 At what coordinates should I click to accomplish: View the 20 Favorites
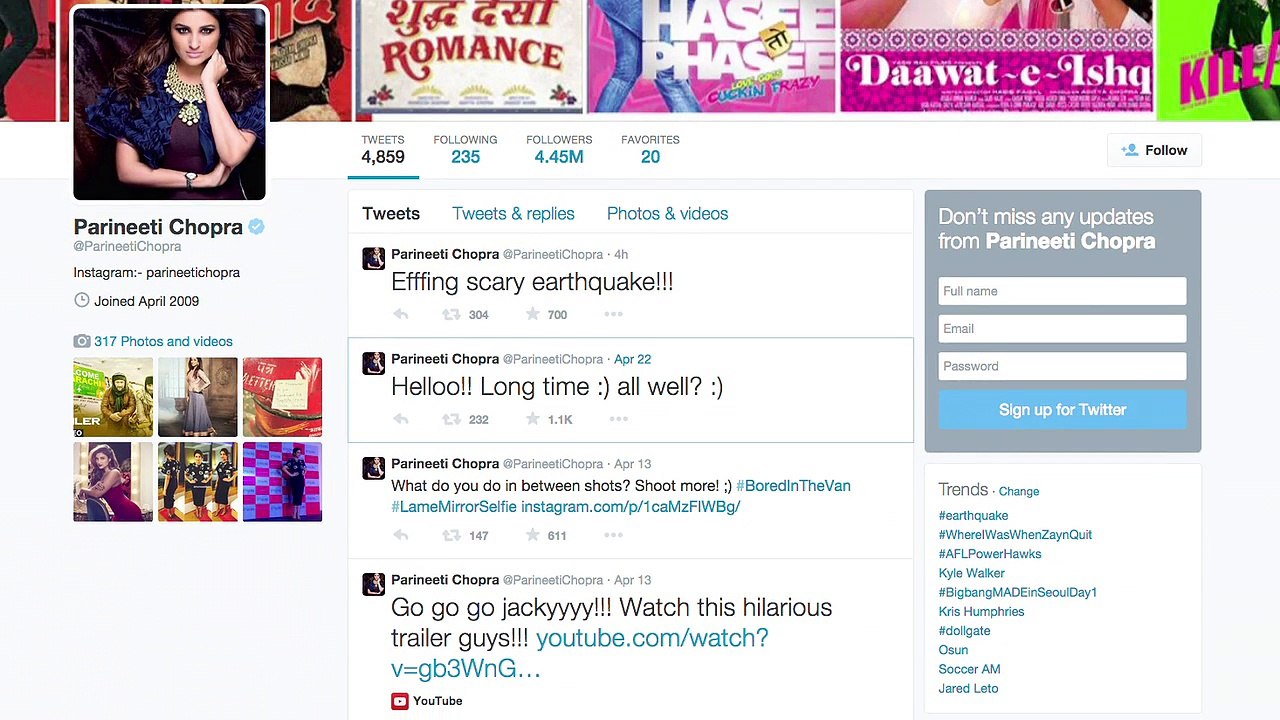click(650, 150)
